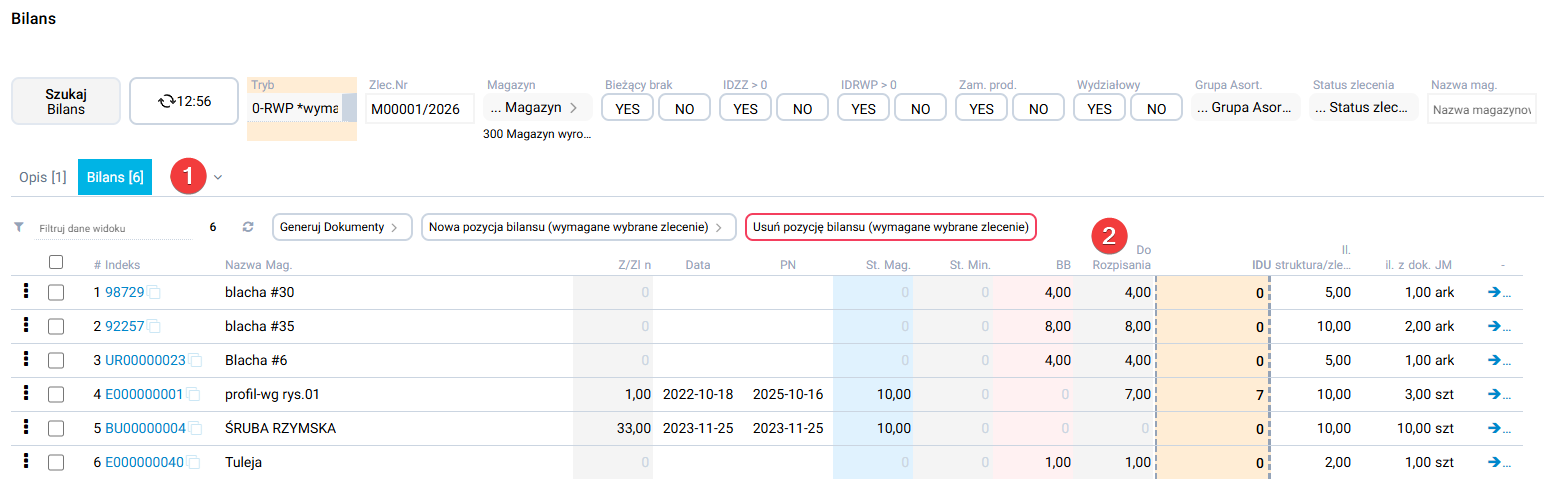Screen dimensions: 1544x488
Task: Expand the chevron next to Bilans tab
Action: pyautogui.click(x=218, y=177)
